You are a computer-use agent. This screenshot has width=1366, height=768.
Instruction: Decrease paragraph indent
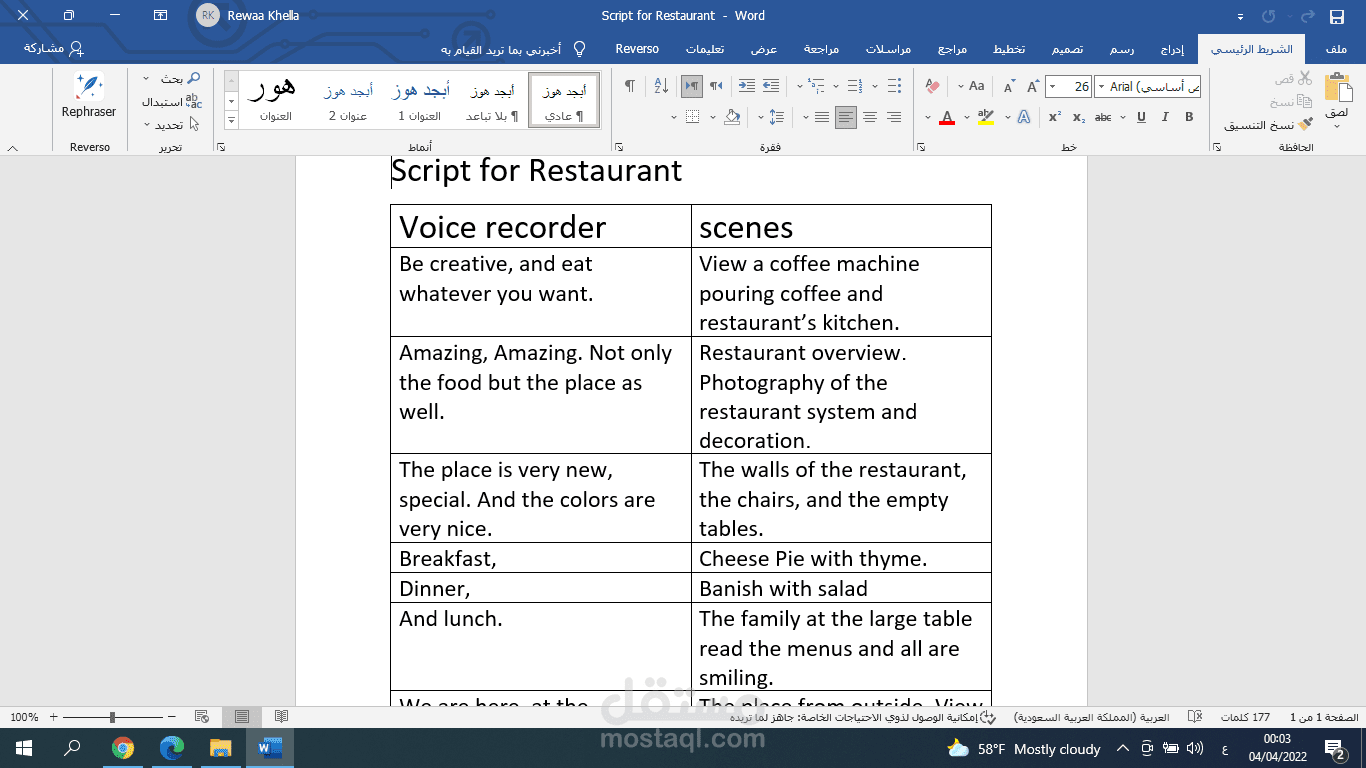[x=771, y=87]
